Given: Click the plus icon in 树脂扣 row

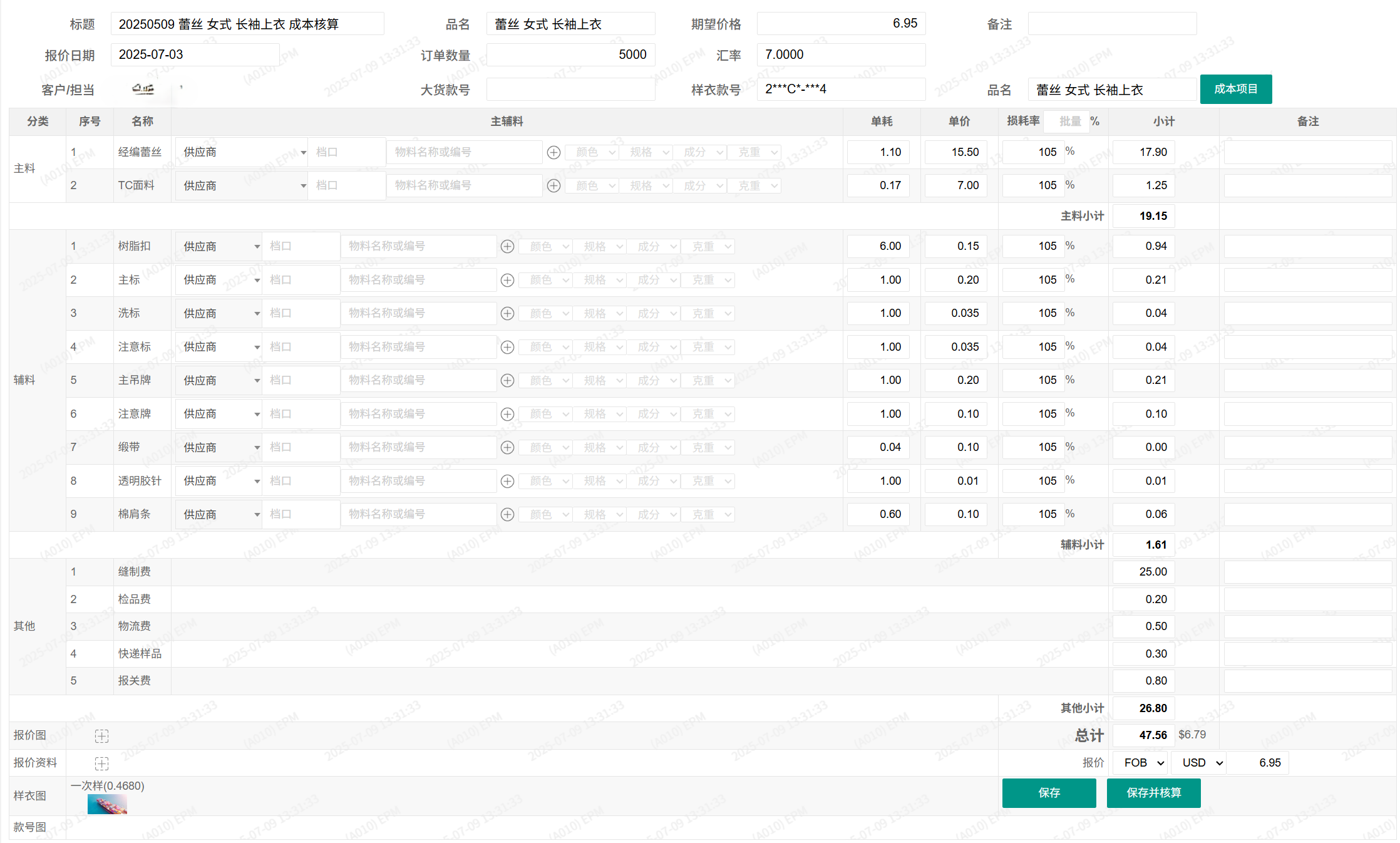Looking at the screenshot, I should click(507, 246).
